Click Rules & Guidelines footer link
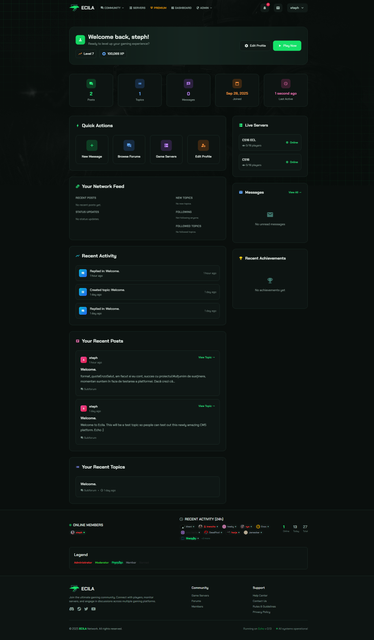 point(264,607)
